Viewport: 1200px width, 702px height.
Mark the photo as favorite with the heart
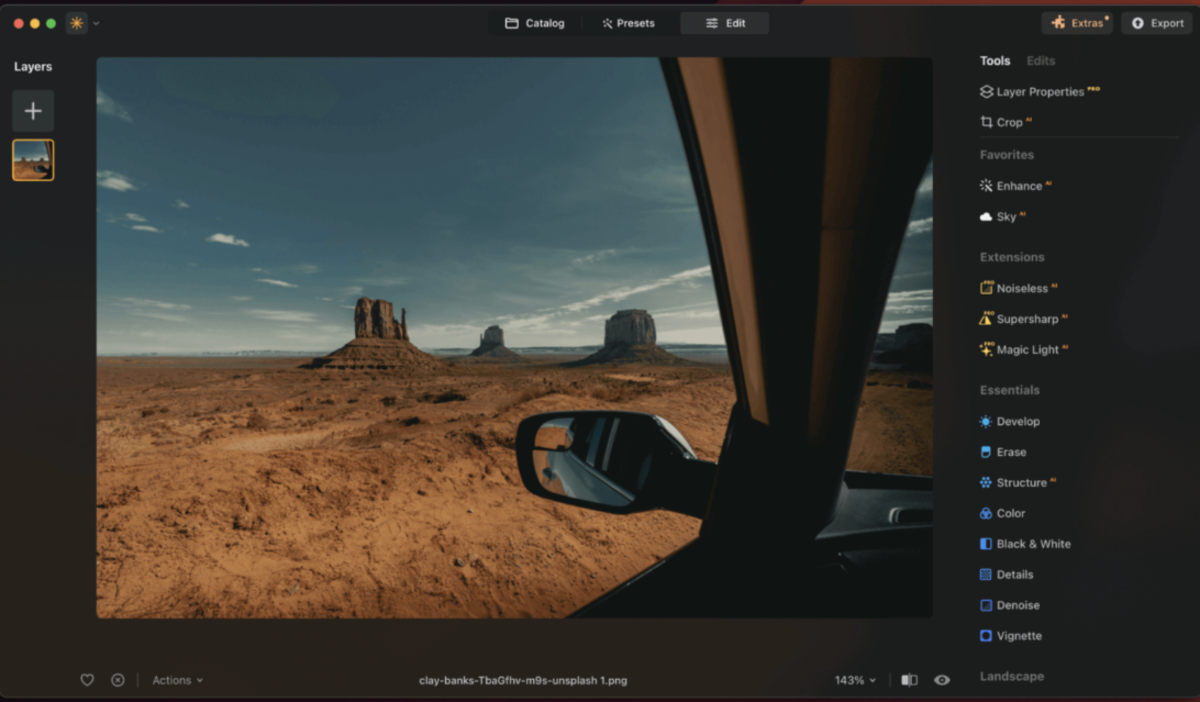click(x=87, y=679)
